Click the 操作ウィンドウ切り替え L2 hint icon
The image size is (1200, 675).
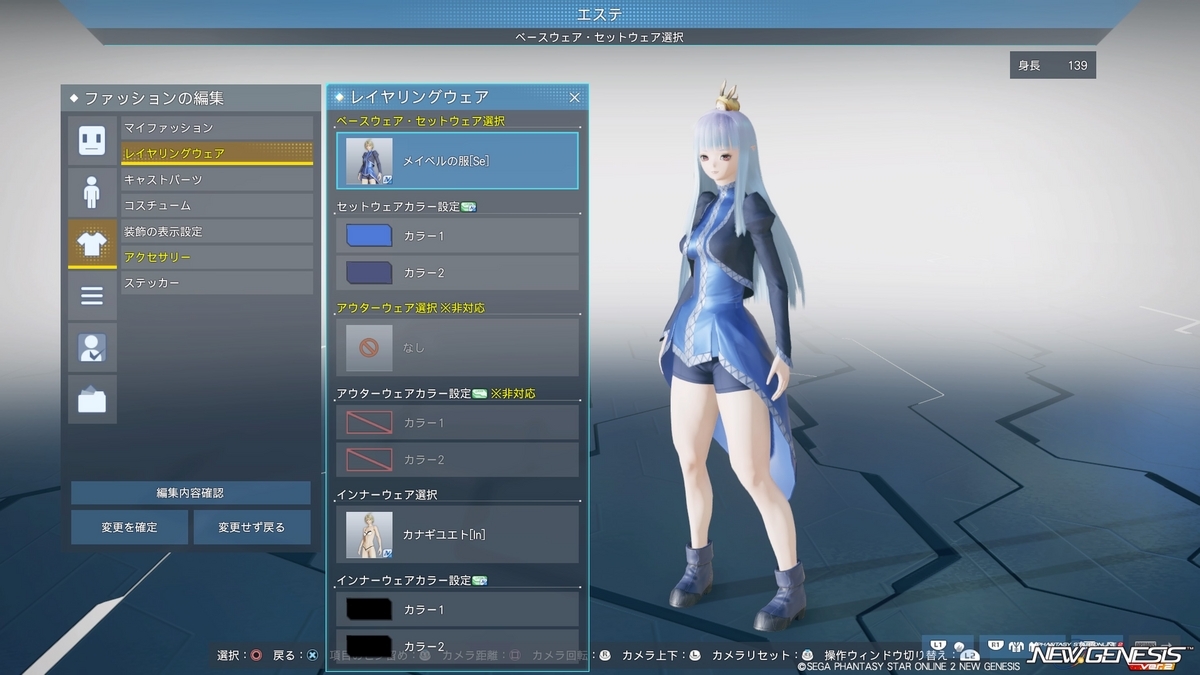(969, 657)
